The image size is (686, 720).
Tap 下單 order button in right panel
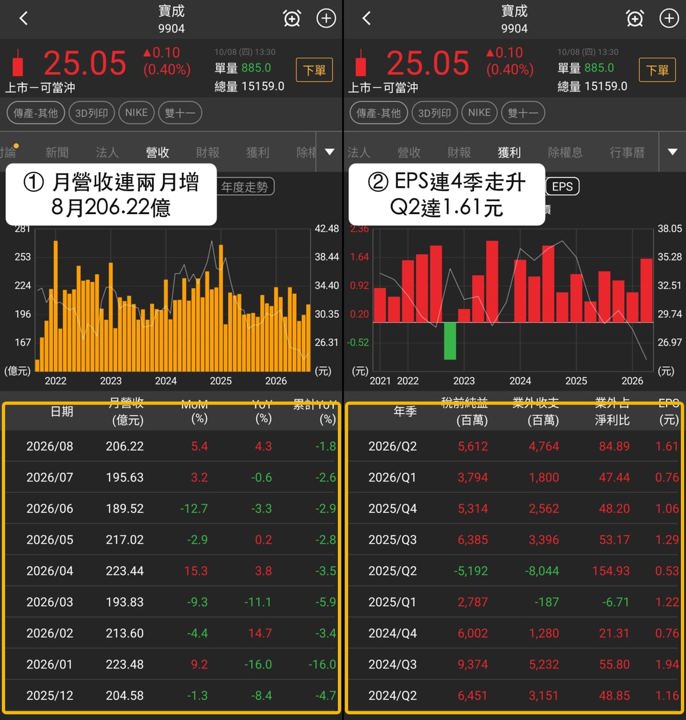(x=658, y=70)
